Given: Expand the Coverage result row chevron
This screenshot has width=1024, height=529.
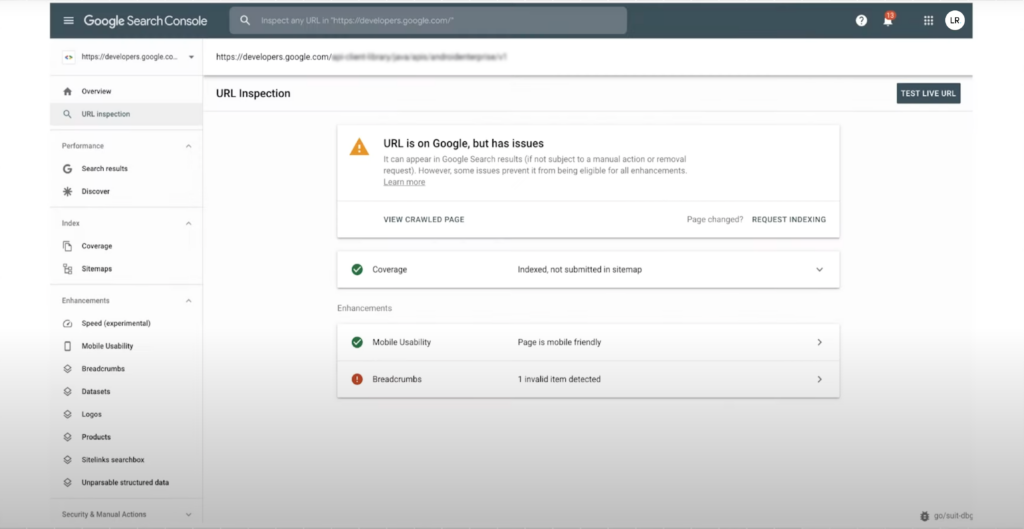Looking at the screenshot, I should [820, 270].
